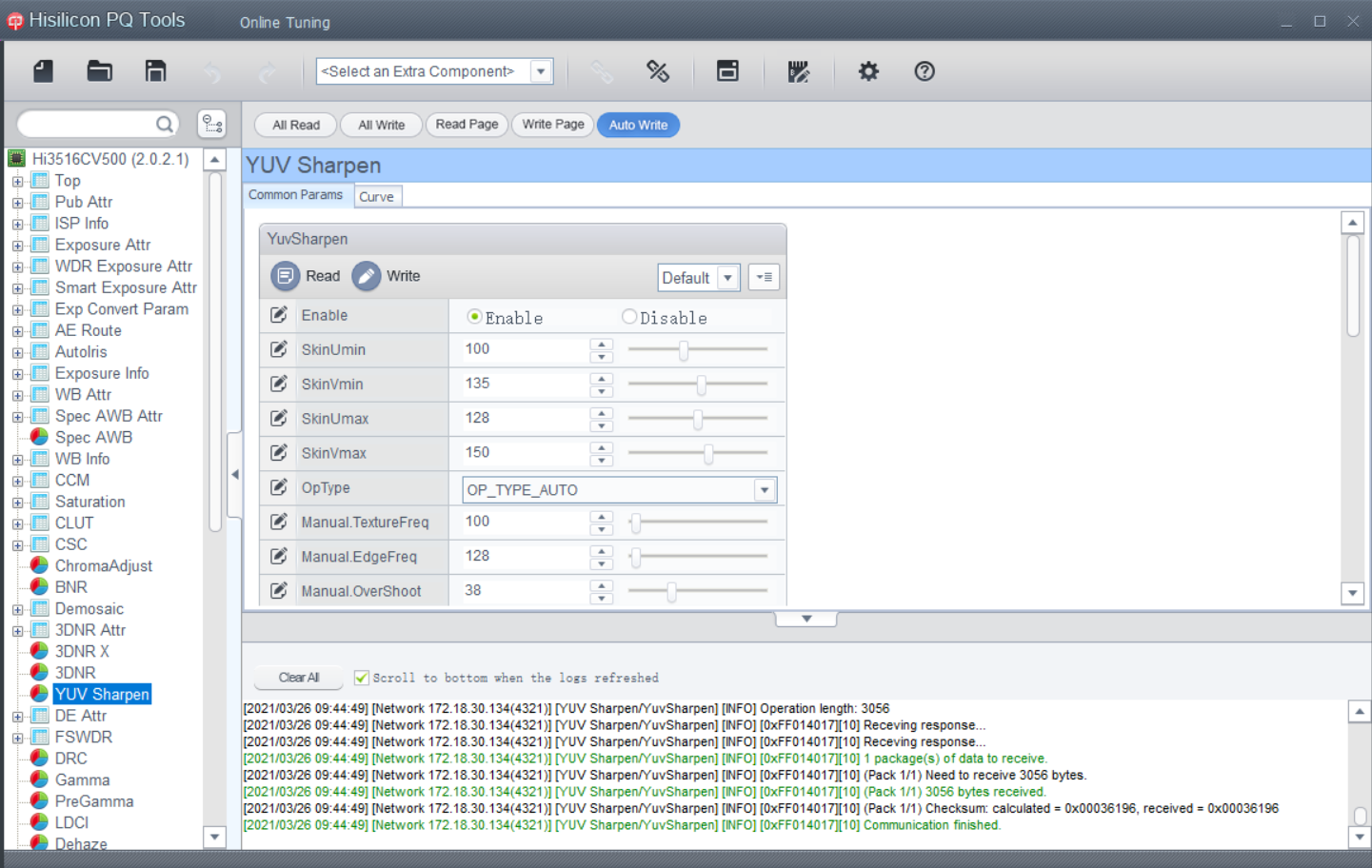Viewport: 1372px width, 868px height.
Task: Save using the floppy disk icon
Action: click(x=155, y=71)
